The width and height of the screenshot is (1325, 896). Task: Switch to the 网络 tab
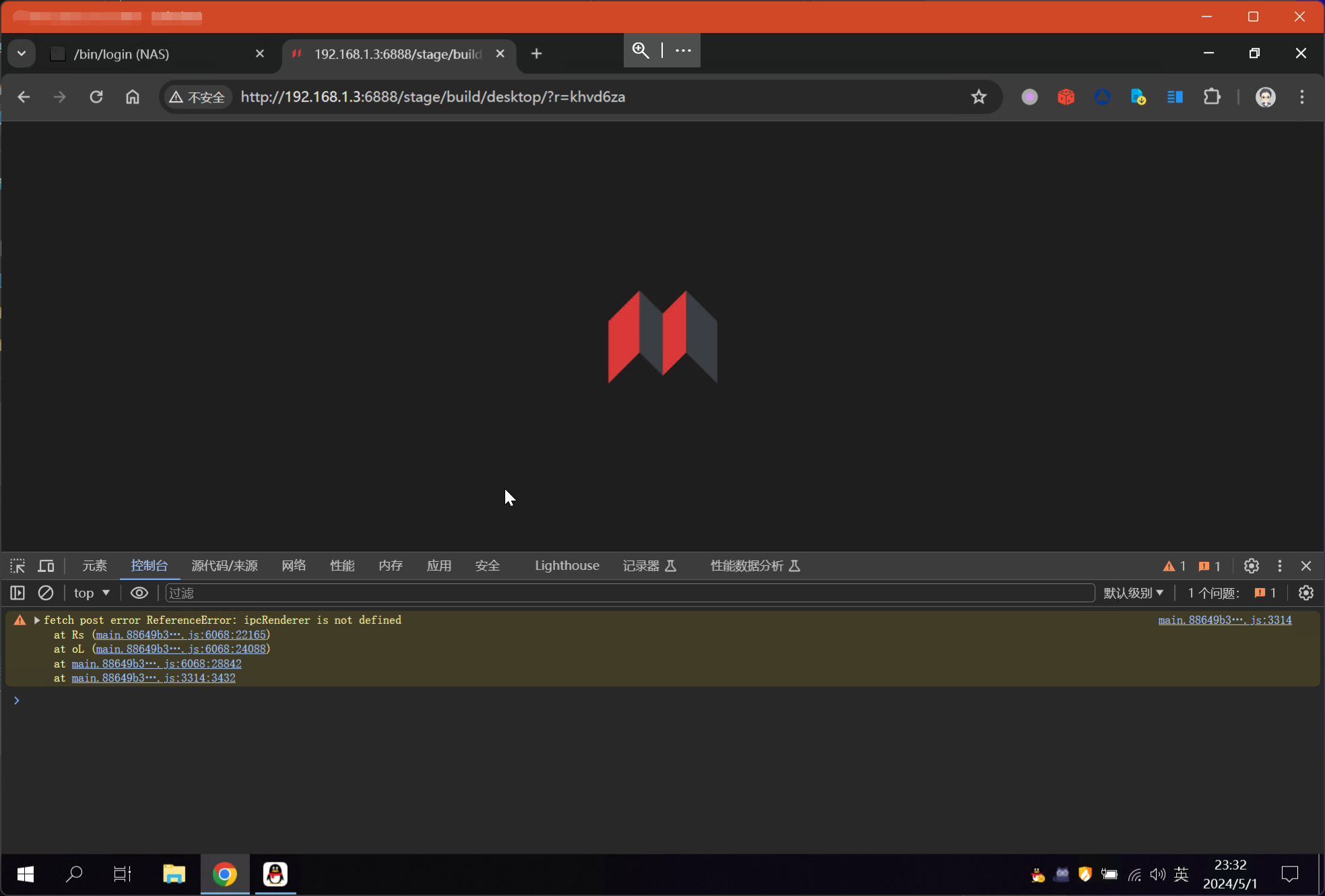294,566
